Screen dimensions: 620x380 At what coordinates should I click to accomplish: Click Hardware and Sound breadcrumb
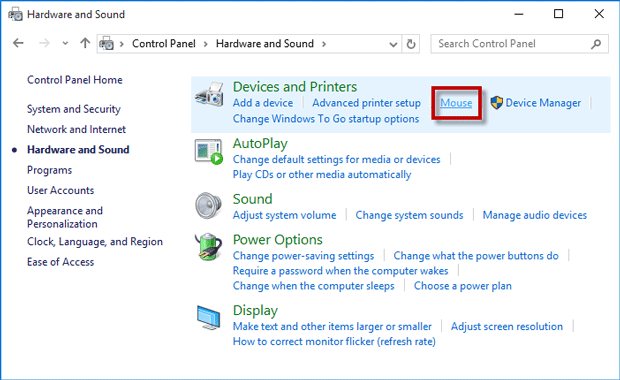pos(265,43)
